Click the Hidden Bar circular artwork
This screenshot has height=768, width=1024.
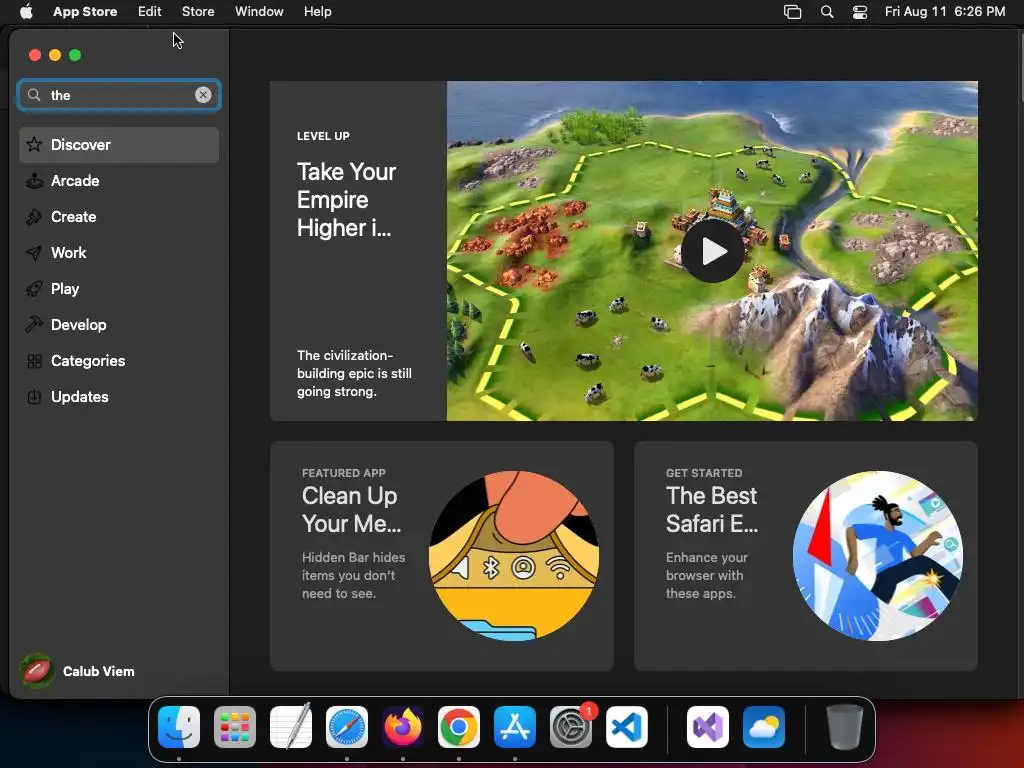coord(514,556)
